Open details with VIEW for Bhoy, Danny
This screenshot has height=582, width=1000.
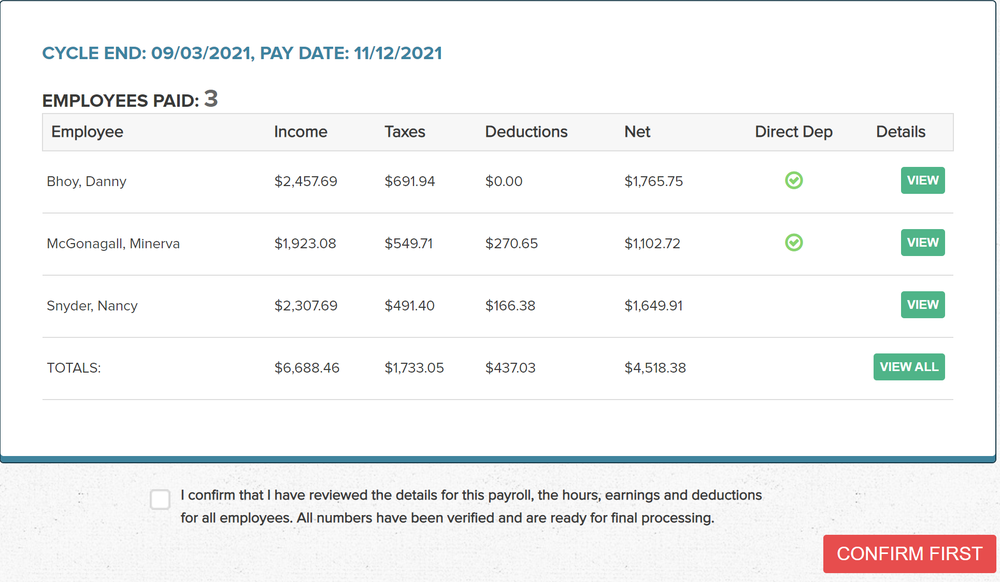pyautogui.click(x=921, y=180)
